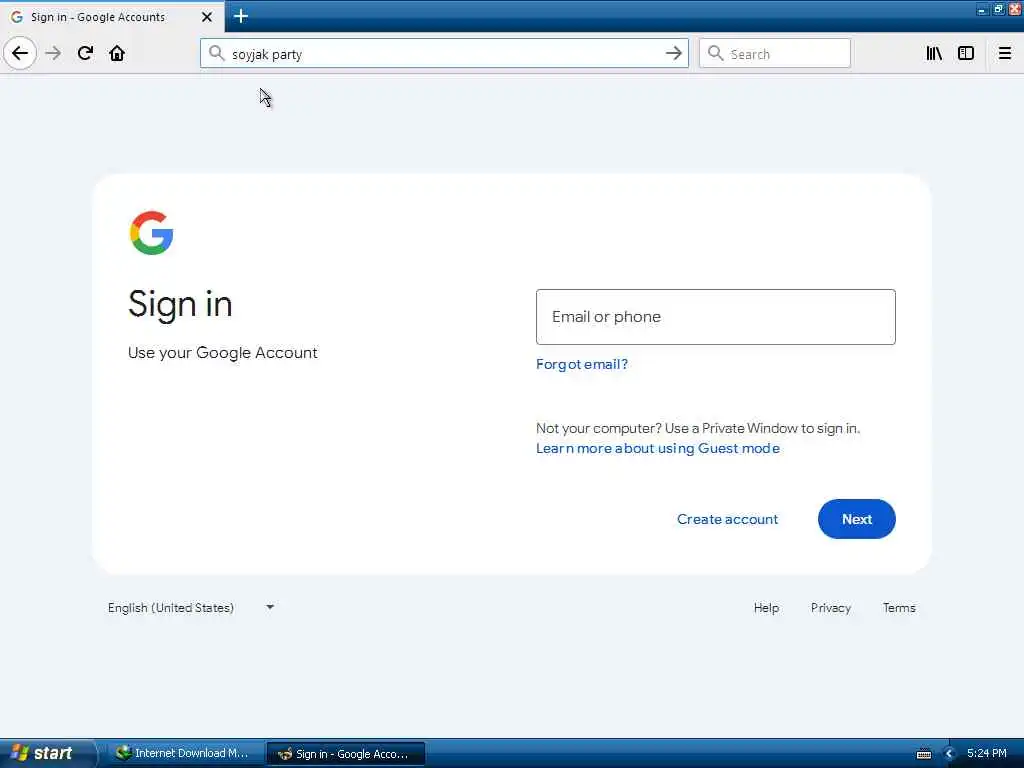Select the Sign in - Google Accounts tab
Image resolution: width=1024 pixels, height=768 pixels.
click(x=111, y=17)
